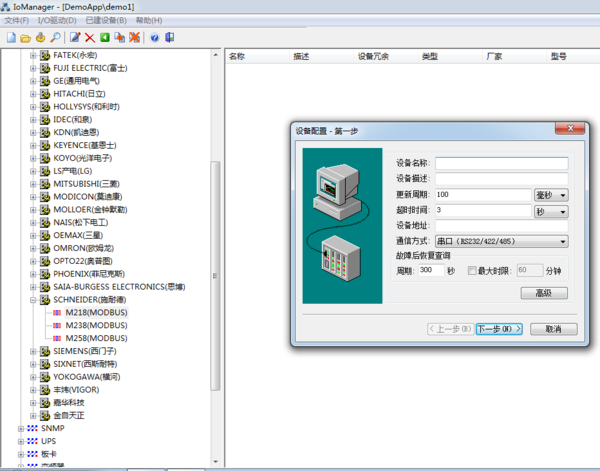This screenshot has height=471, width=600.
Task: Click the tree scrollbar down arrow
Action: click(x=215, y=462)
